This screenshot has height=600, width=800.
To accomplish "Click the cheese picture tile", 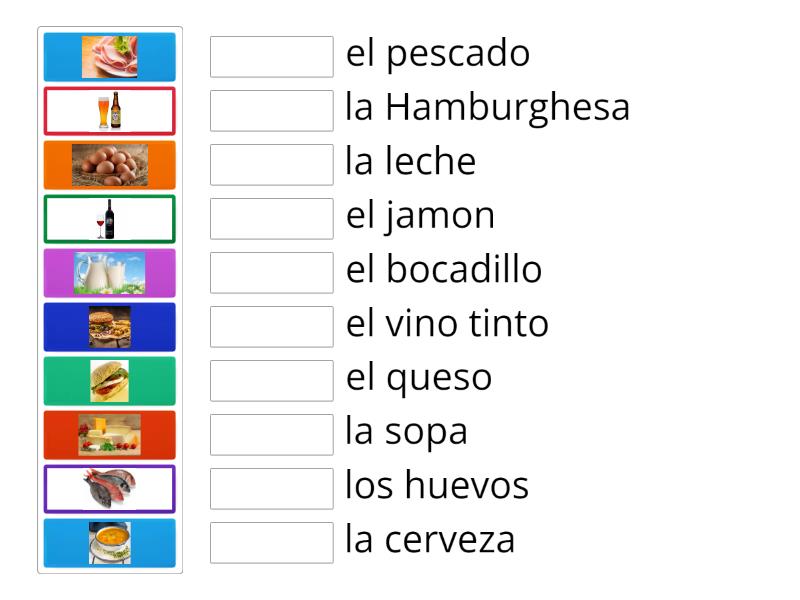I will coord(110,434).
